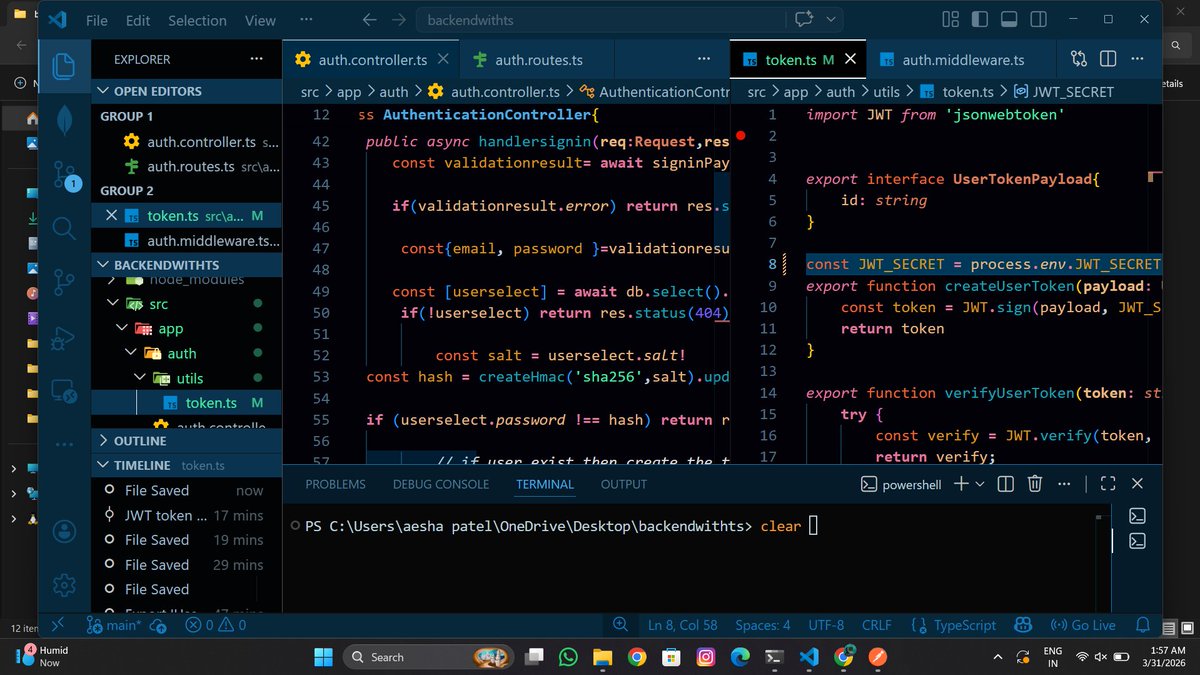Open the Edit menu

click(138, 20)
